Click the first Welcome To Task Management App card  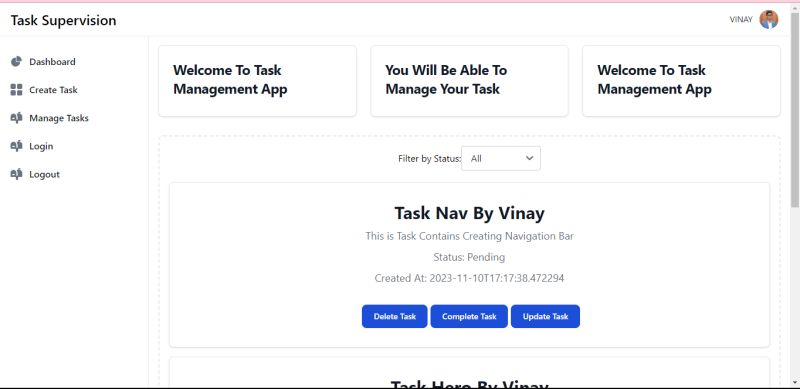257,81
